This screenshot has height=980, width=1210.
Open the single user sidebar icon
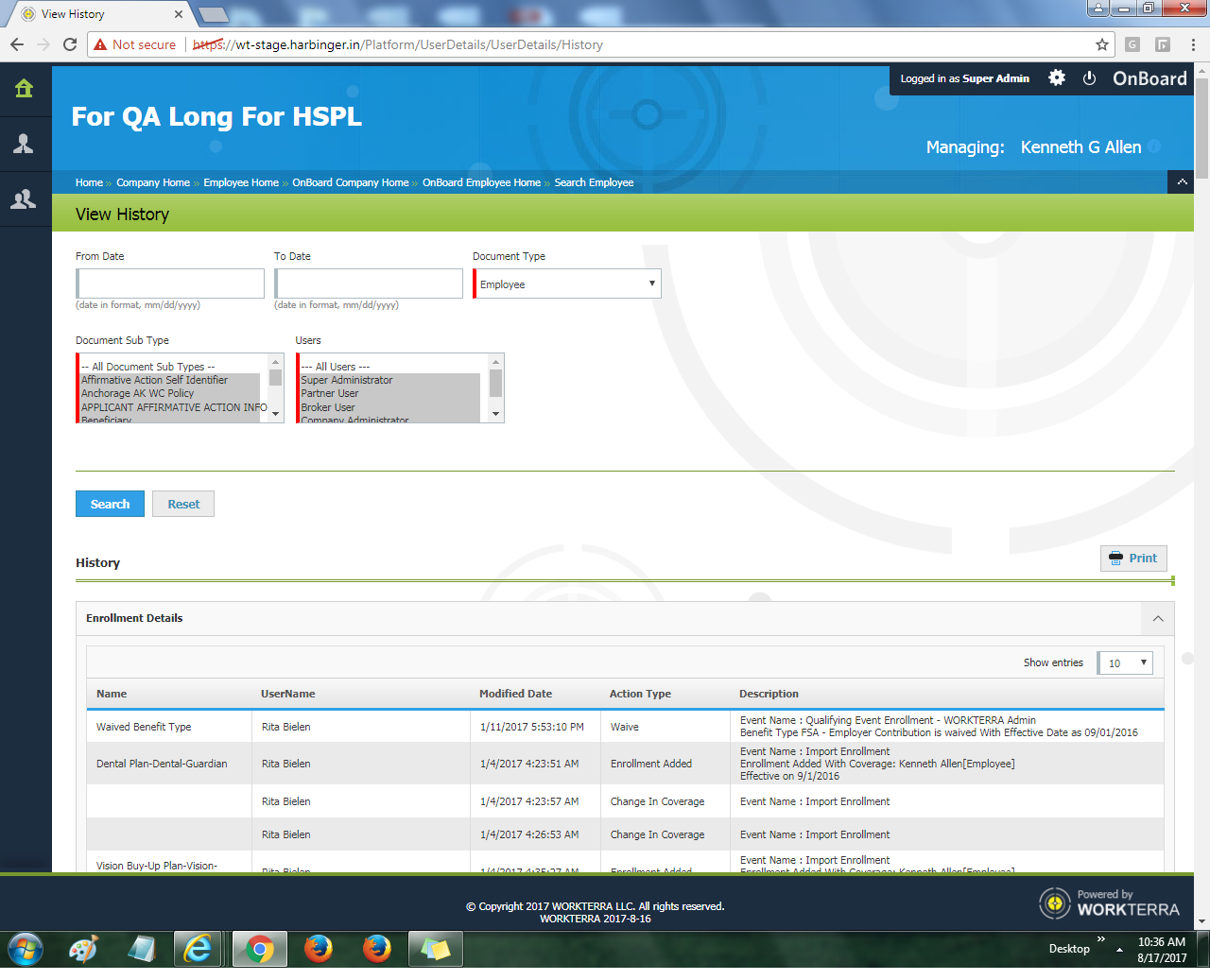[24, 144]
